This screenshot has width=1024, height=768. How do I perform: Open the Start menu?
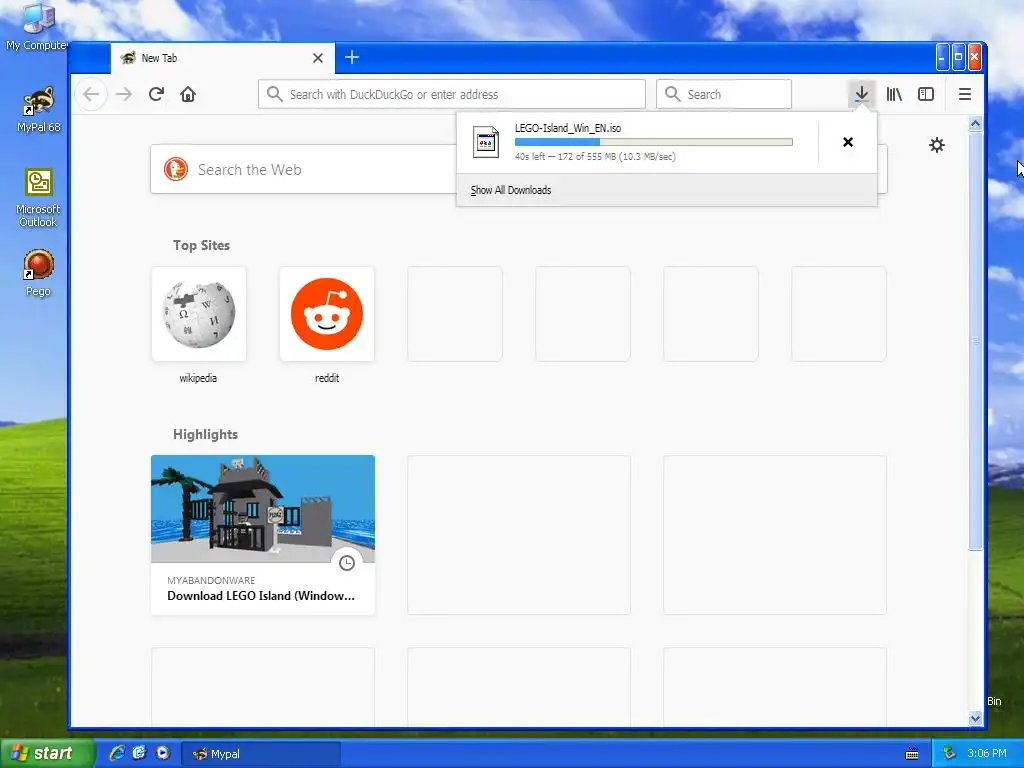click(46, 753)
